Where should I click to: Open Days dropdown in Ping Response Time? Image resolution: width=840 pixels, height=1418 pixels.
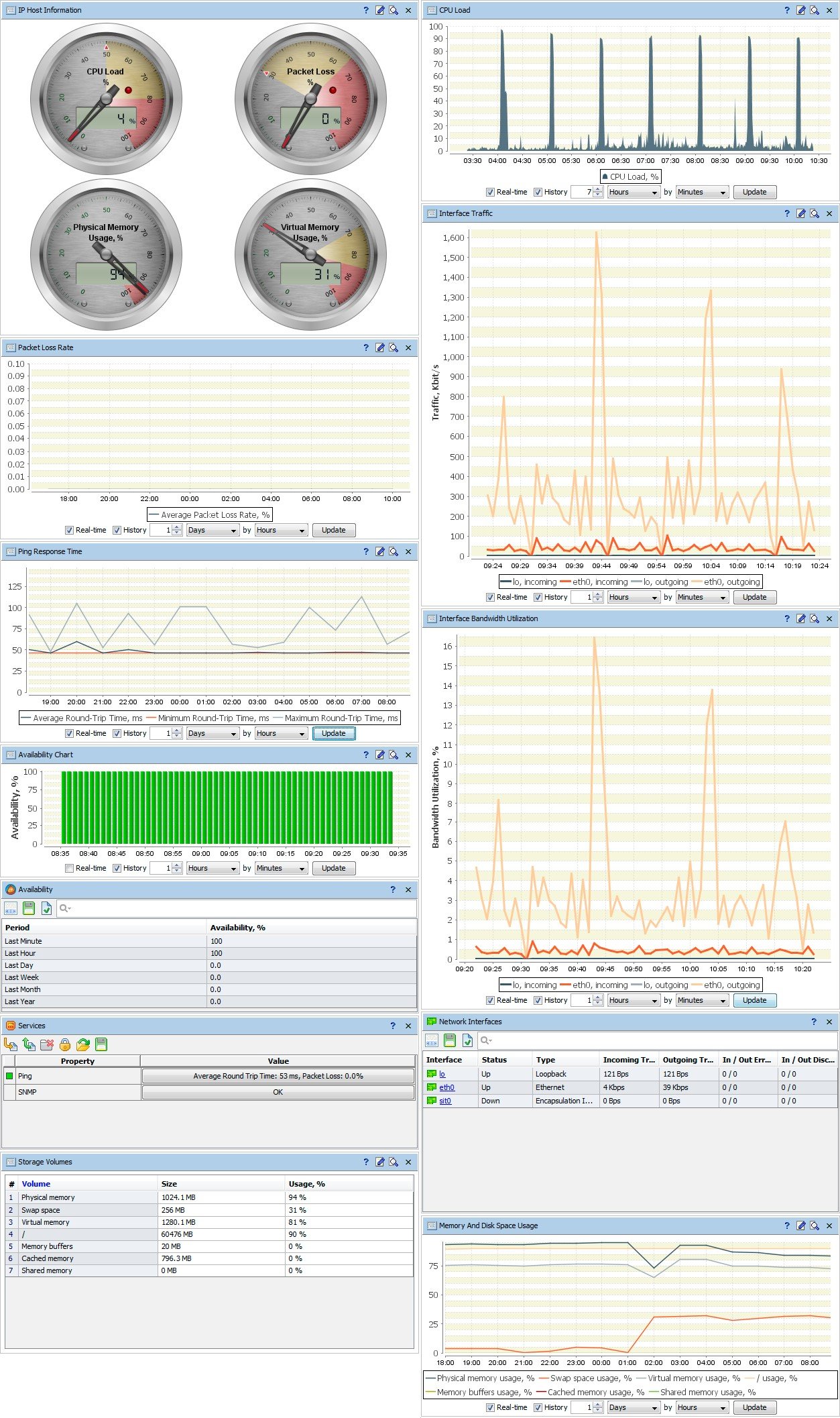point(213,733)
